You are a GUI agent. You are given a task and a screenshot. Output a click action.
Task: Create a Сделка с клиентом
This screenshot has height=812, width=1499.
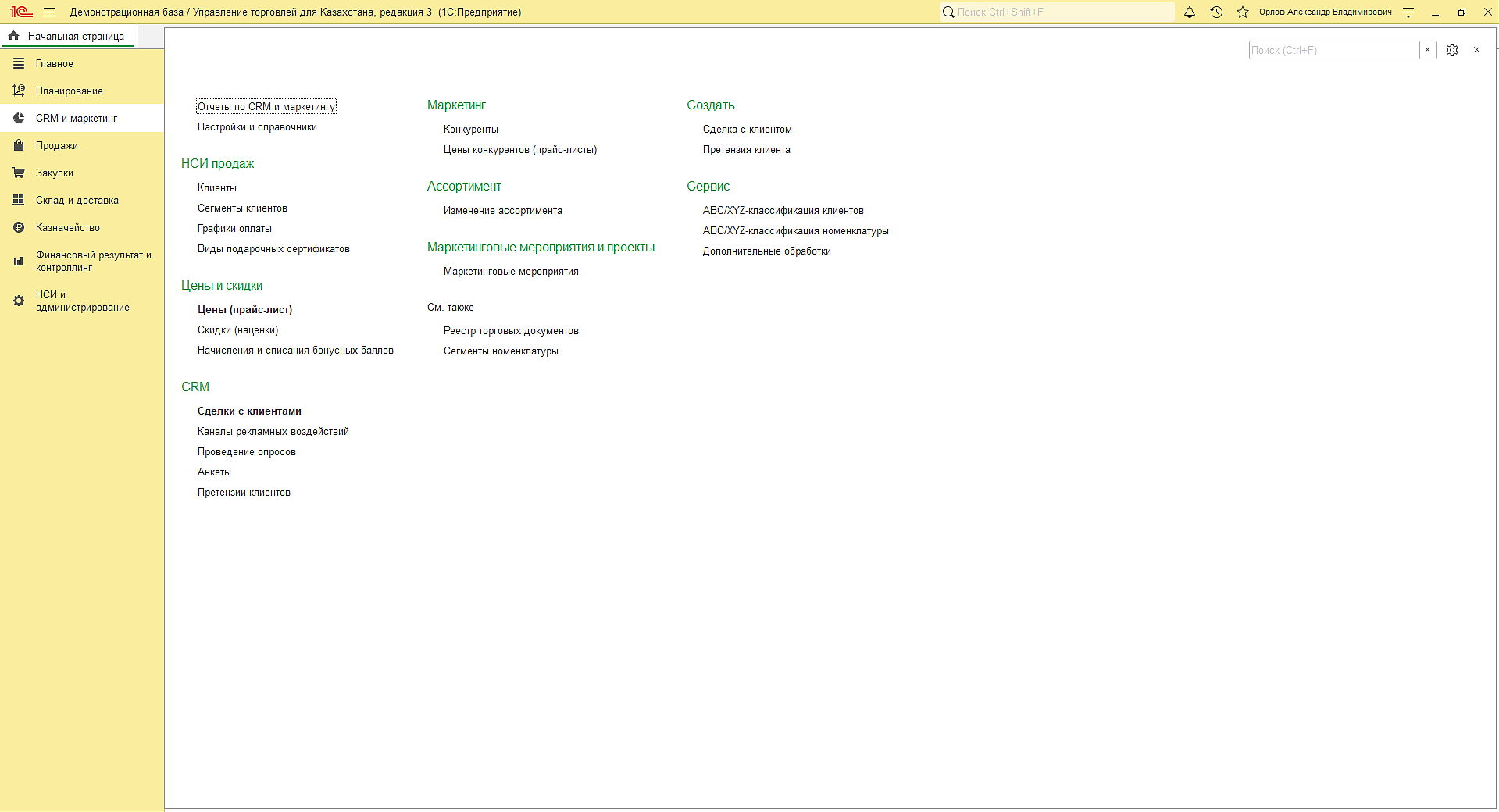pos(748,129)
